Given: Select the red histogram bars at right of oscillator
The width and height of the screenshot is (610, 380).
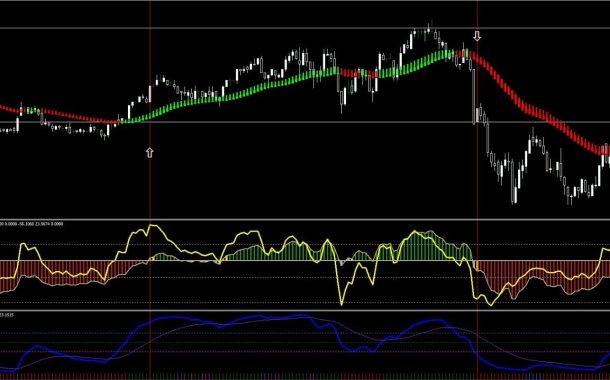Looking at the screenshot, I should point(541,276).
